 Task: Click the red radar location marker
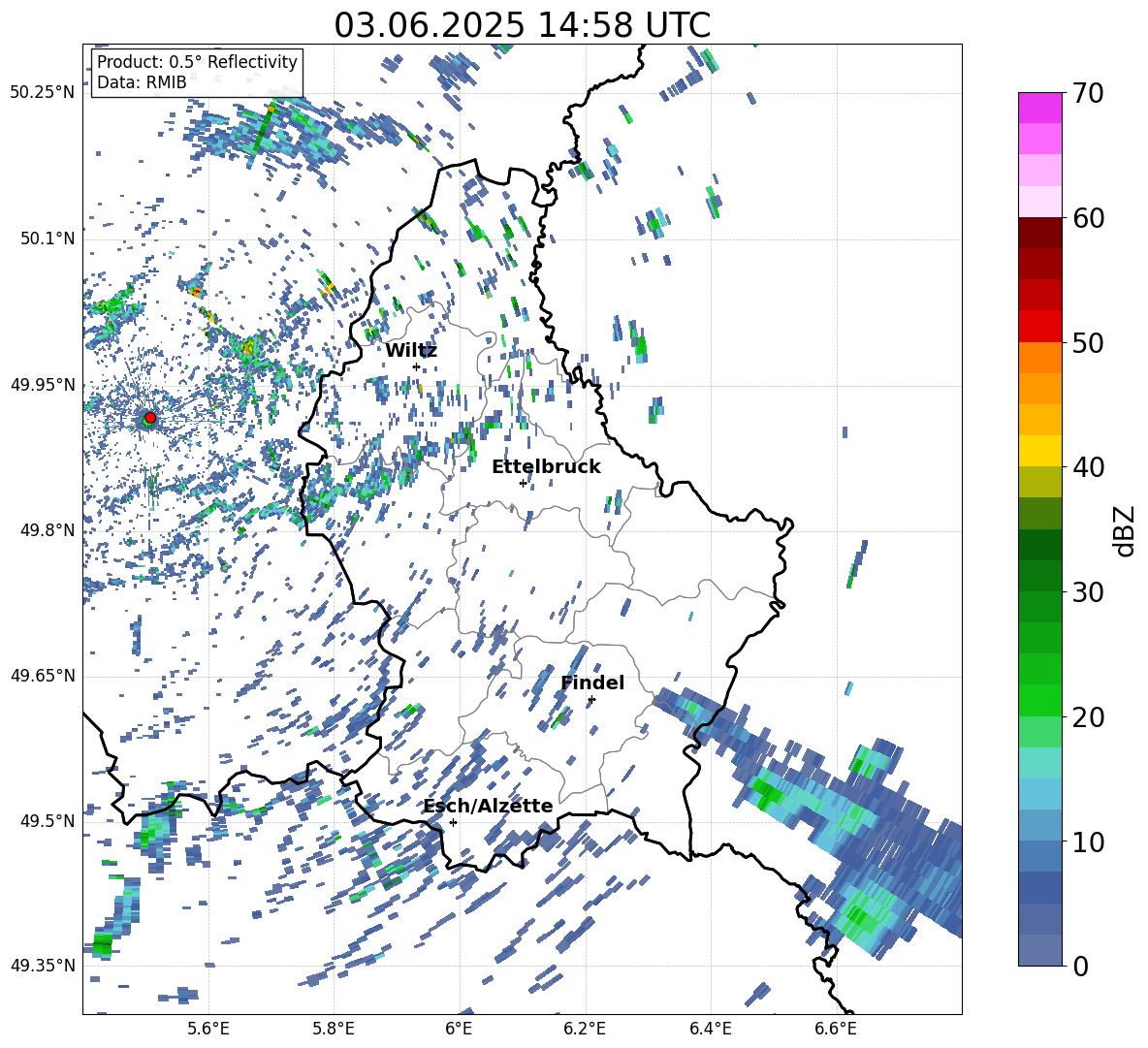pyautogui.click(x=150, y=418)
